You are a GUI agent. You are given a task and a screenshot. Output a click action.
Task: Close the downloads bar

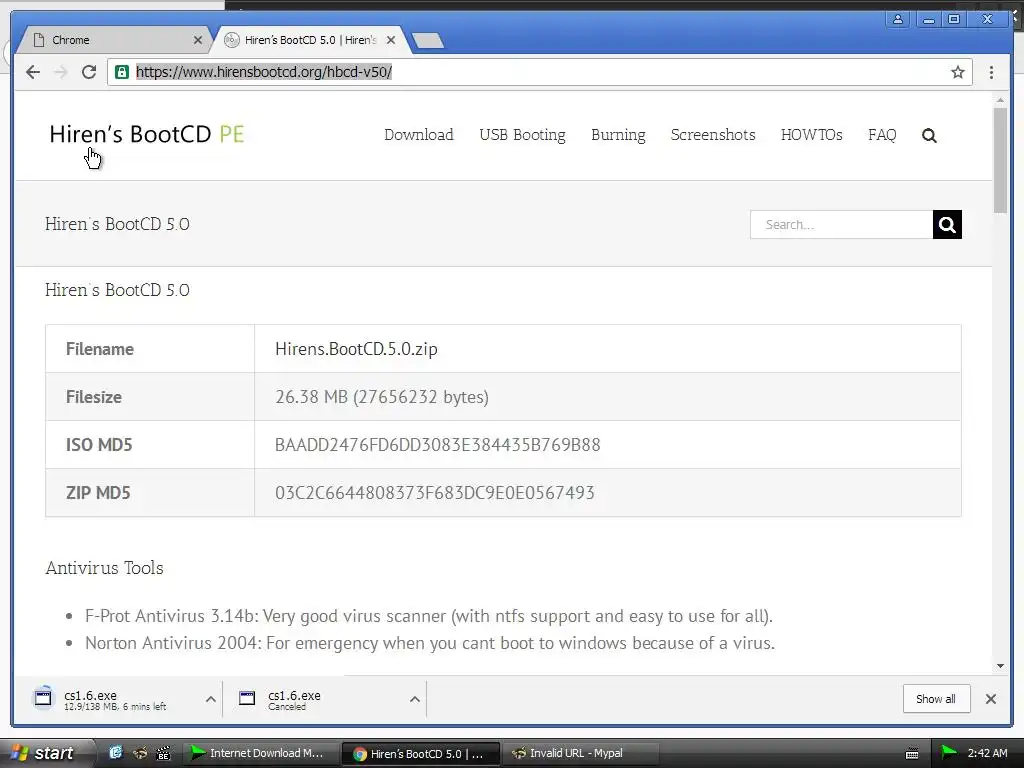pos(991,699)
